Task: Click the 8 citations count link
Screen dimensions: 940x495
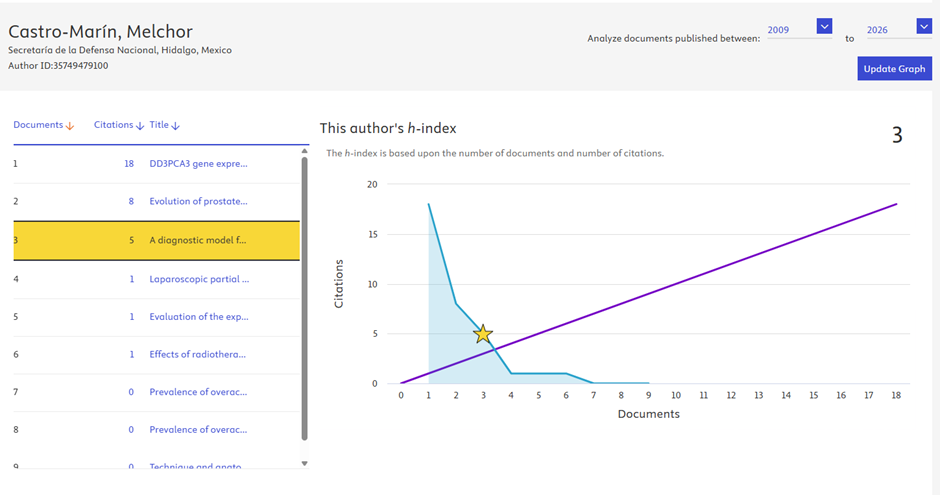Action: tap(131, 201)
